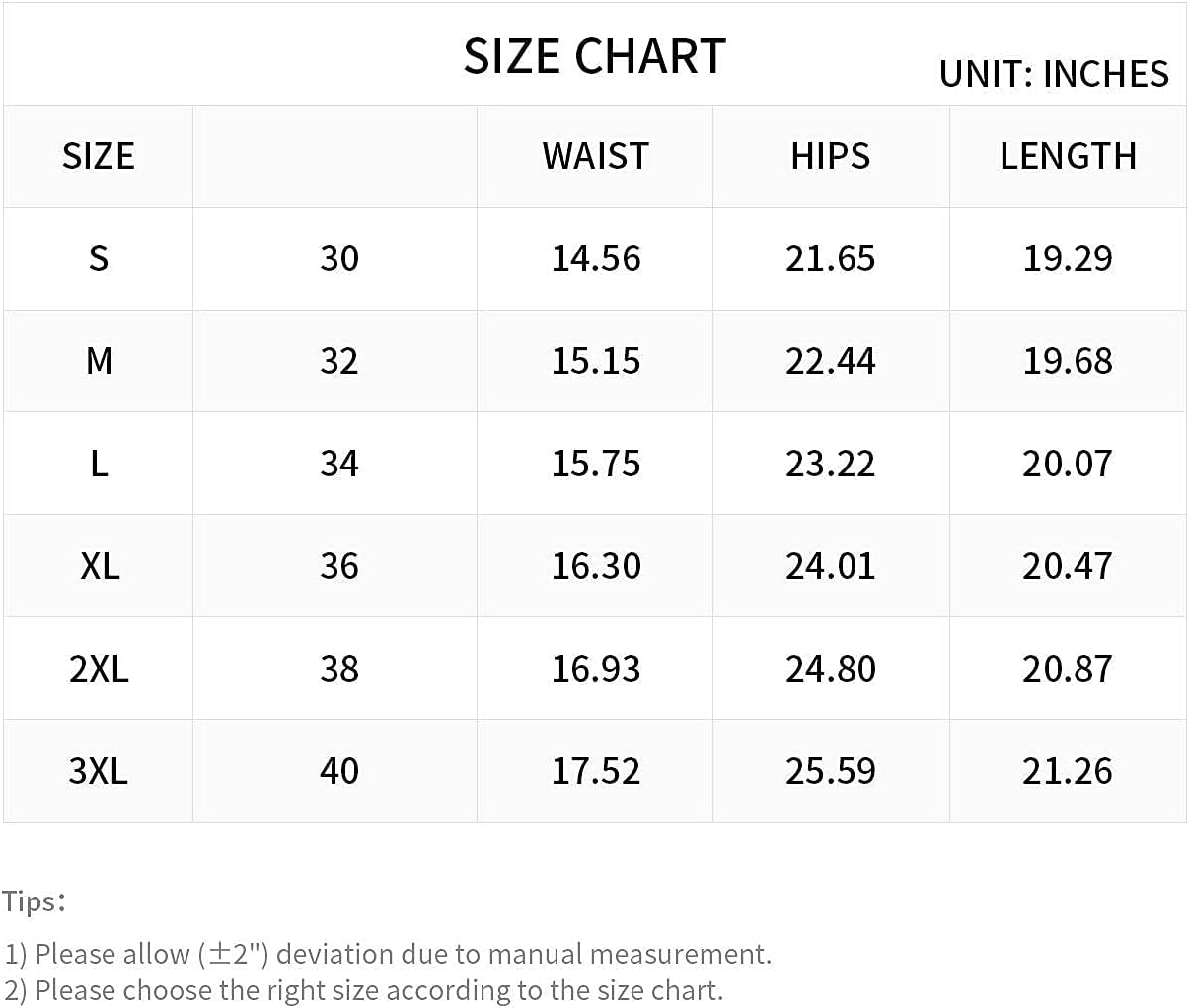The image size is (1189, 1008).
Task: Select the XL size row label
Action: coord(99,566)
